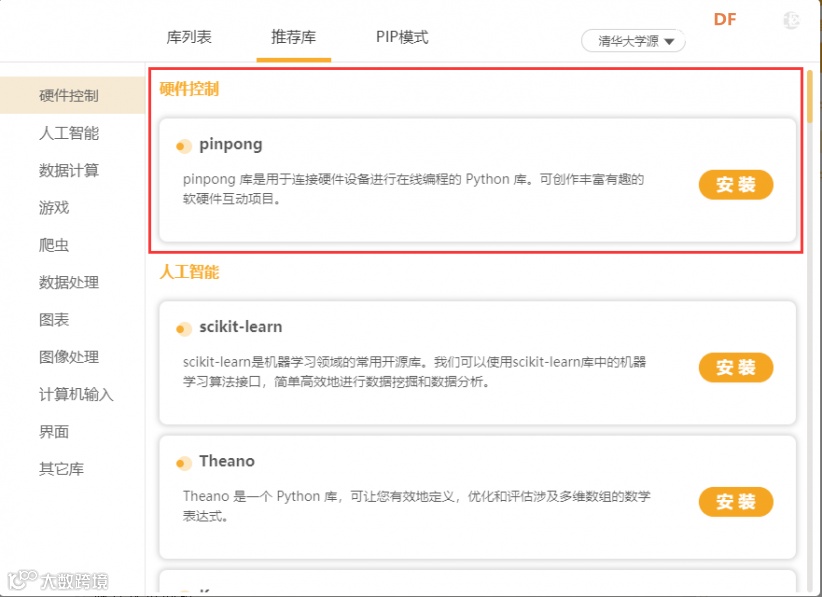Select 数据处理 in the sidebar
Viewport: 822px width, 597px height.
[69, 283]
